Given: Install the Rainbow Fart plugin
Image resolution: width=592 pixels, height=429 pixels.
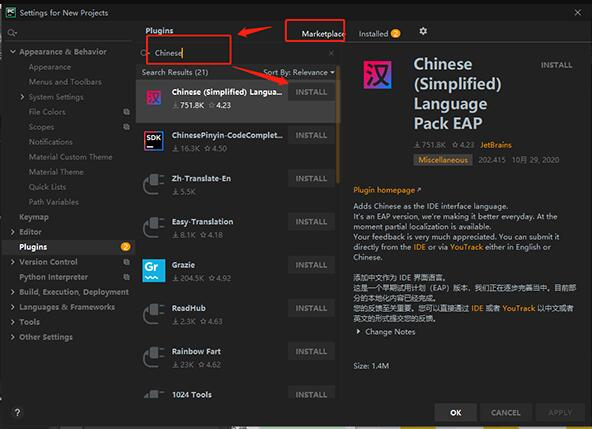Looking at the screenshot, I should pyautogui.click(x=311, y=352).
